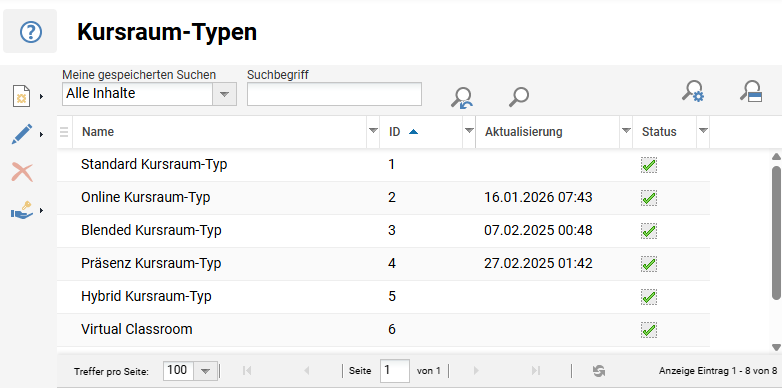Open Treffer pro Seite 100 dropdown
Screen dimensions: 782x388
tap(205, 371)
